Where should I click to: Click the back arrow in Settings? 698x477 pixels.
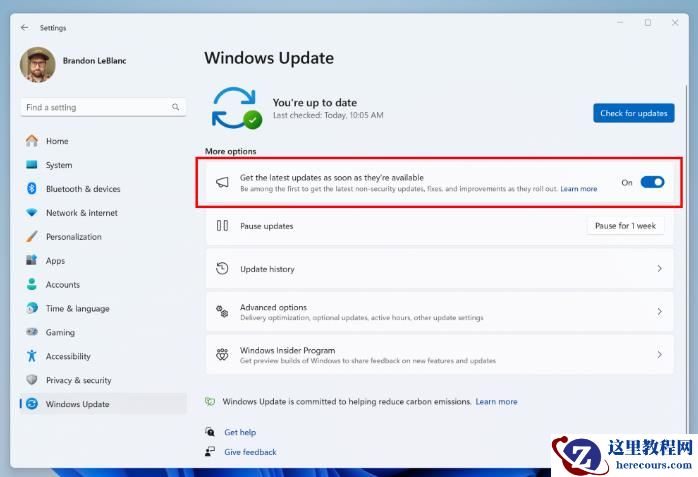point(24,28)
